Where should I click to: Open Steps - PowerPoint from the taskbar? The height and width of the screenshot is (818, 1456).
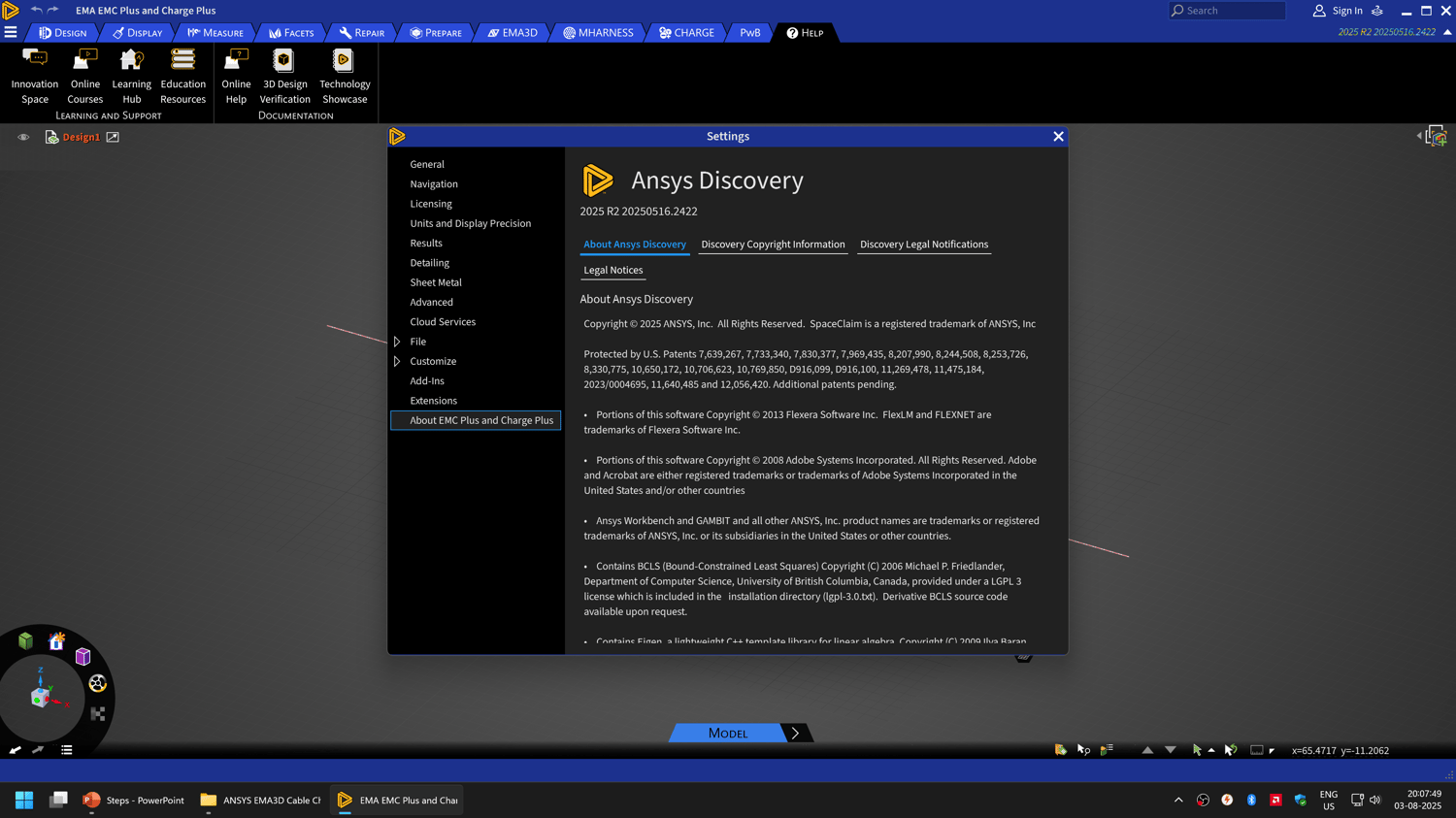(134, 801)
